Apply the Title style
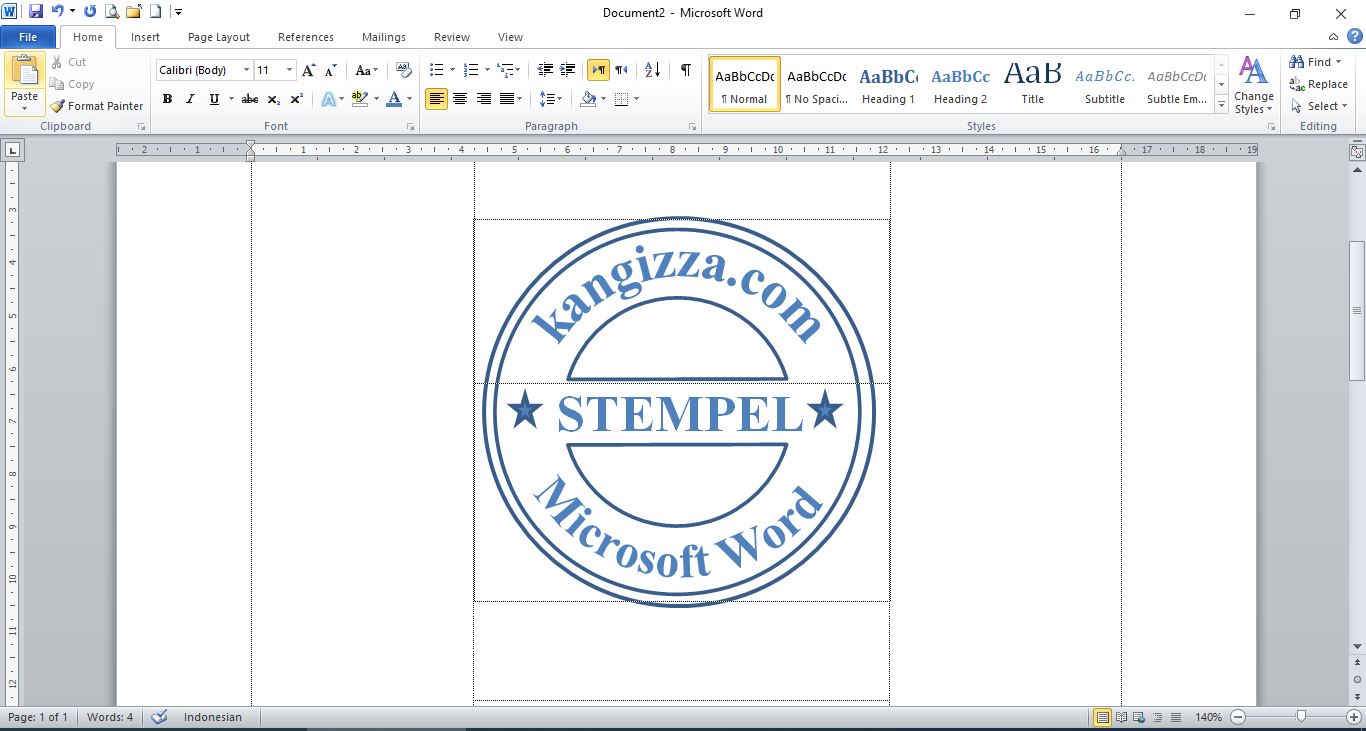1366x731 pixels. pyautogui.click(x=1032, y=85)
